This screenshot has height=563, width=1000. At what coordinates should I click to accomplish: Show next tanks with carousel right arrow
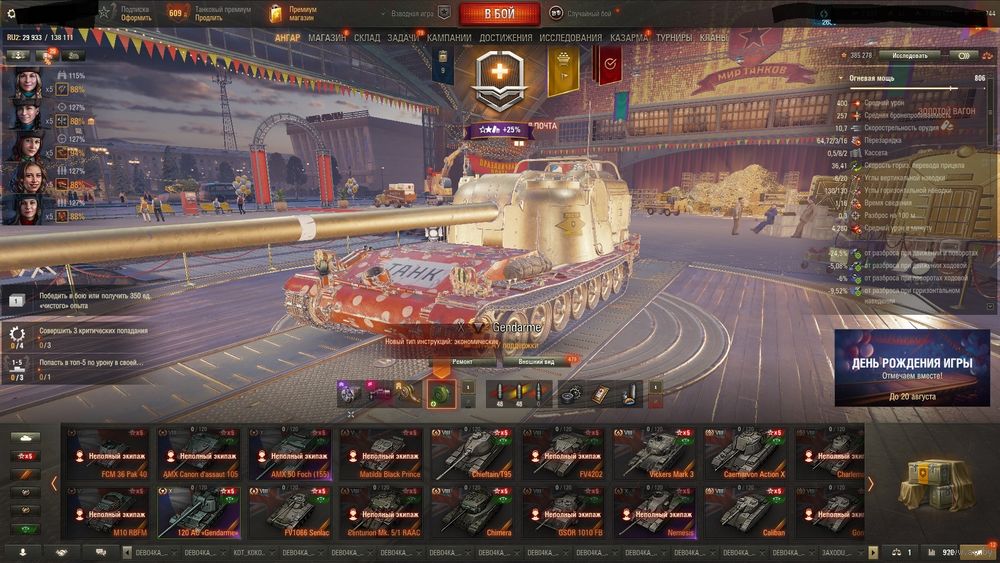coord(870,484)
